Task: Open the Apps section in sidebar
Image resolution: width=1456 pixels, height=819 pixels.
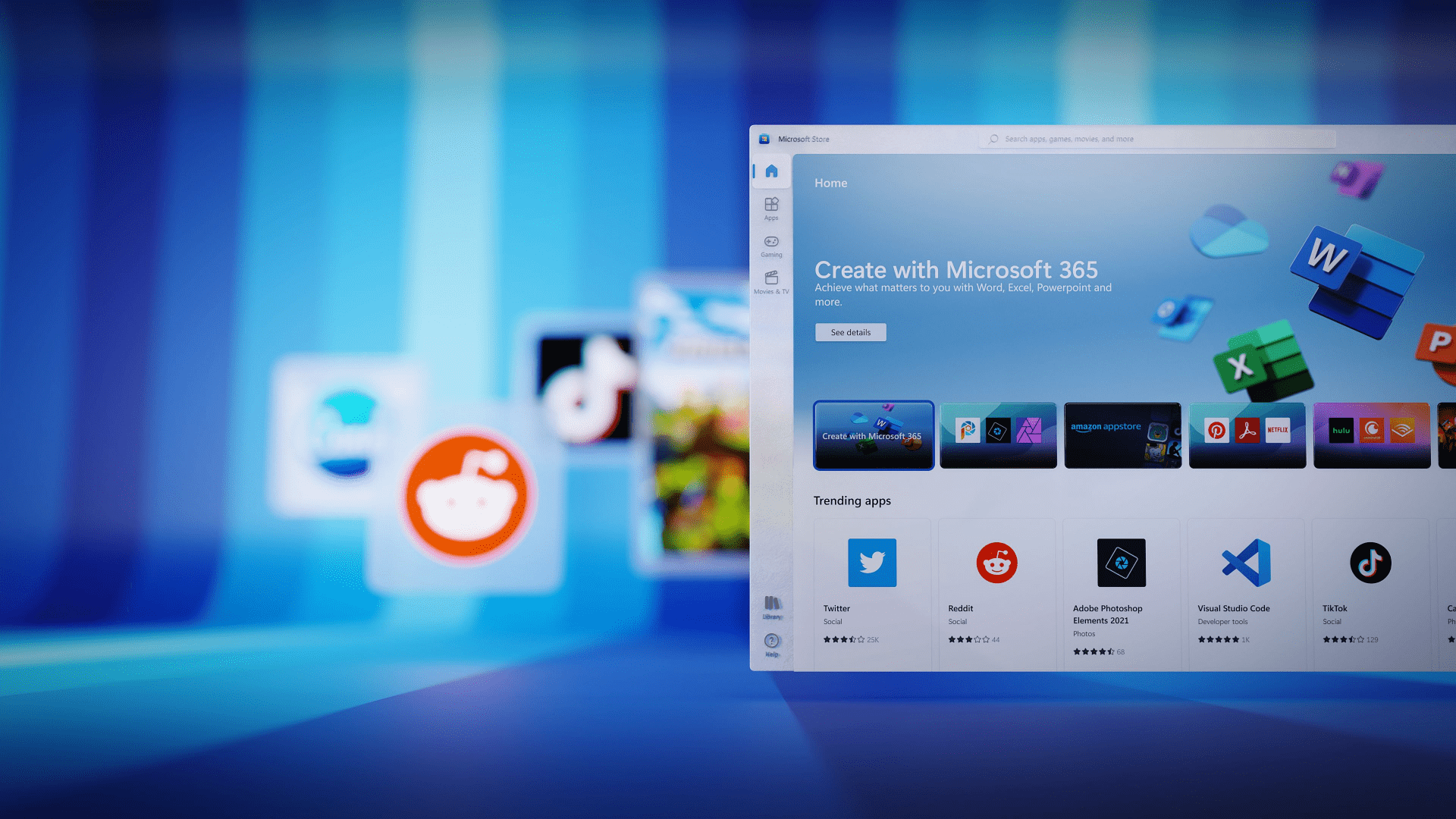Action: 771,208
